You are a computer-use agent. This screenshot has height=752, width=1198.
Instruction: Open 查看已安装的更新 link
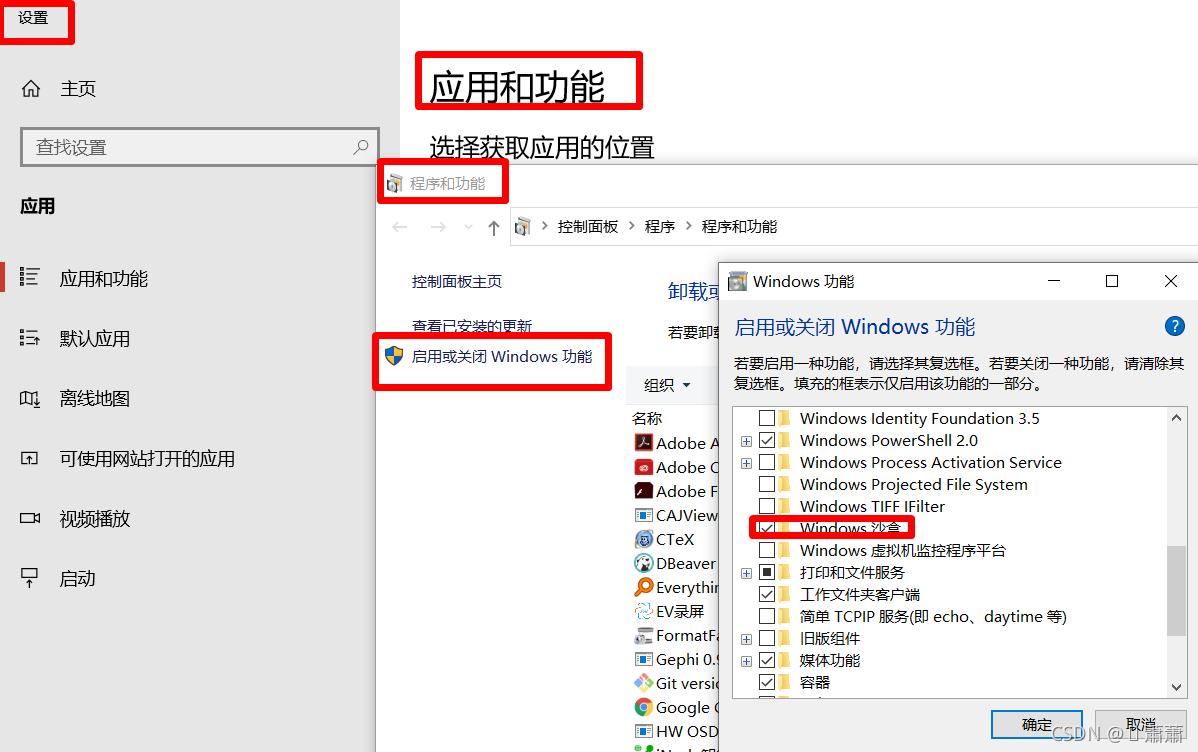click(471, 326)
